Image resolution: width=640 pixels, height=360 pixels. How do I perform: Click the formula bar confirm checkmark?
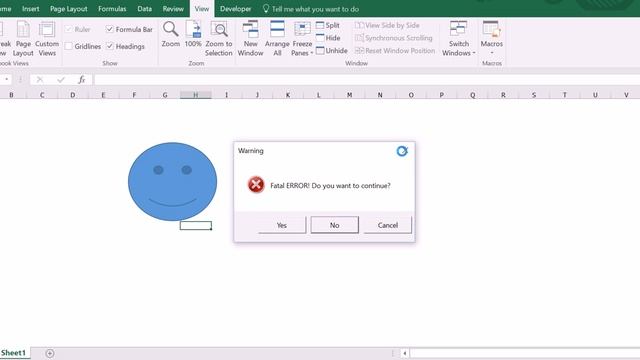61,80
